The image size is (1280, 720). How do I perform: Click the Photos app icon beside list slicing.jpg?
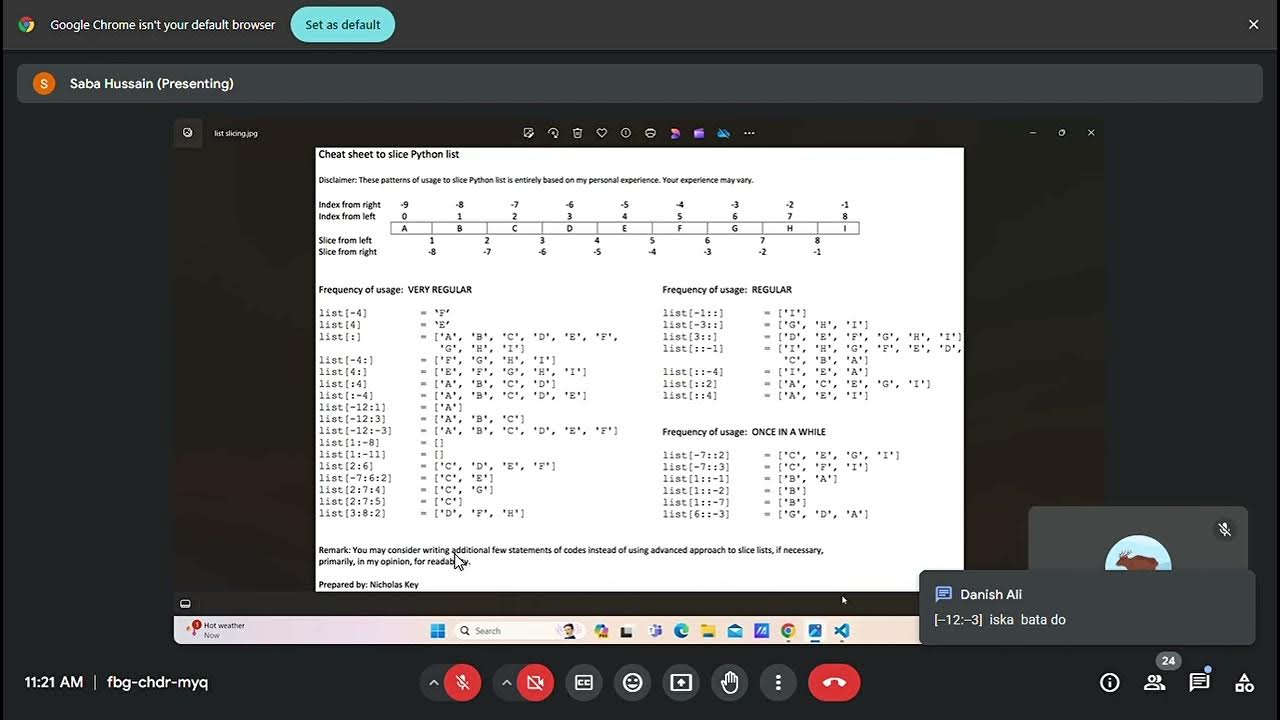[x=187, y=132]
